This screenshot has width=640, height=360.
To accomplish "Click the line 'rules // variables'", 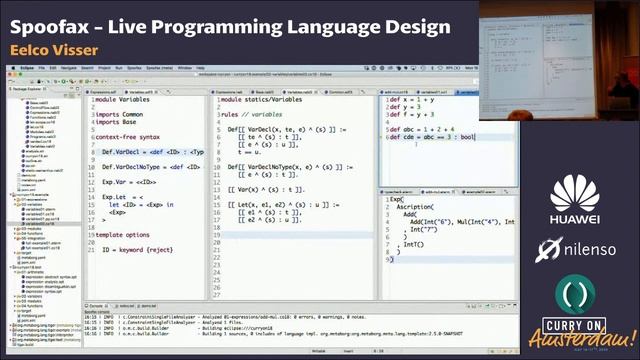I will pyautogui.click(x=251, y=115).
